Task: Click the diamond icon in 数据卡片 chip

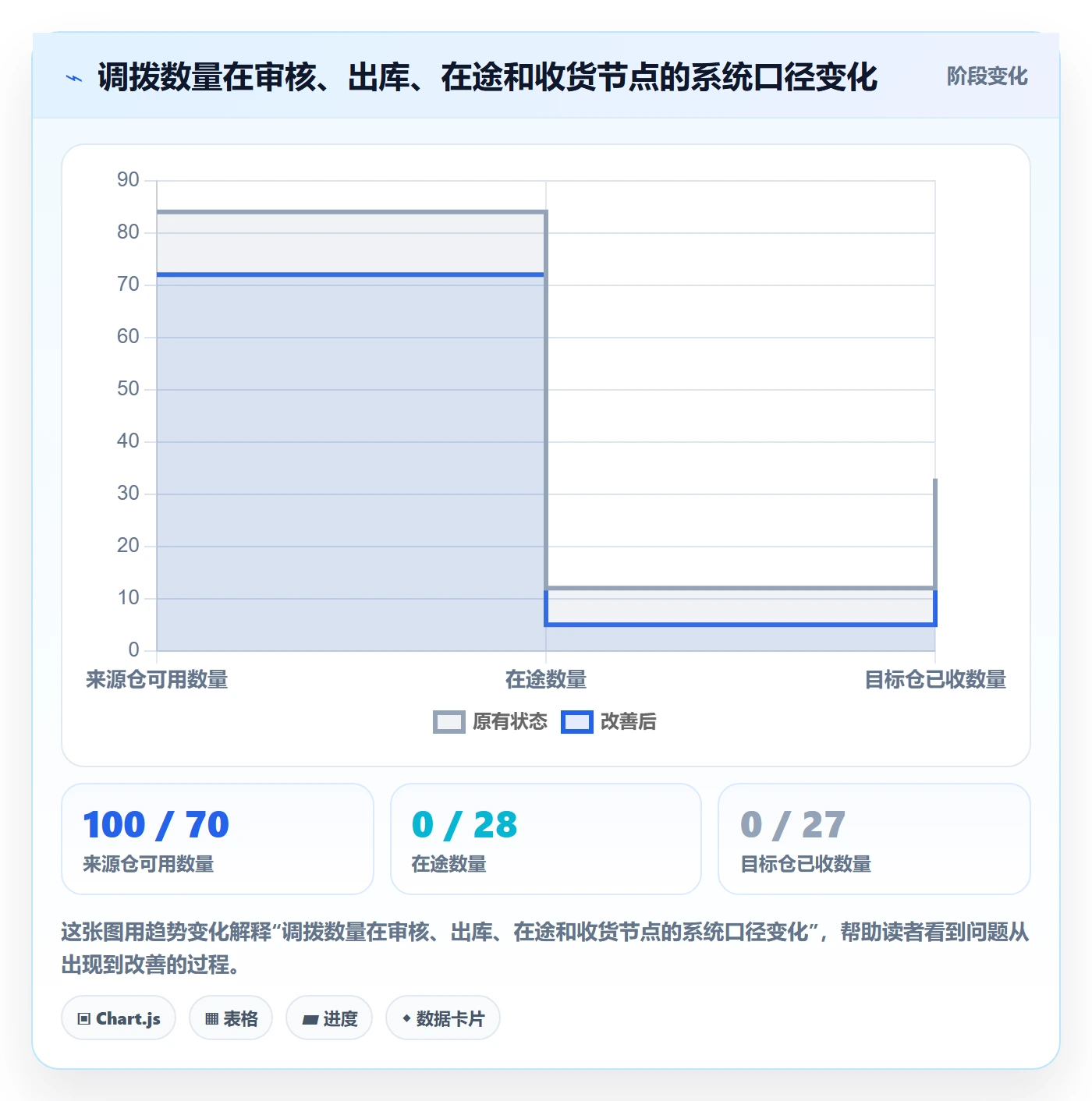Action: pos(406,1018)
